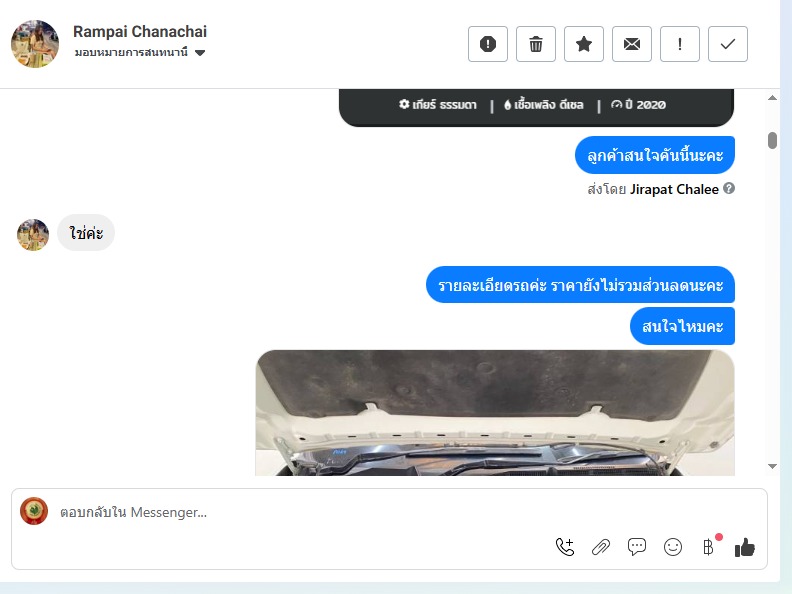
Task: Star this conversation for follow-up
Action: click(x=583, y=44)
